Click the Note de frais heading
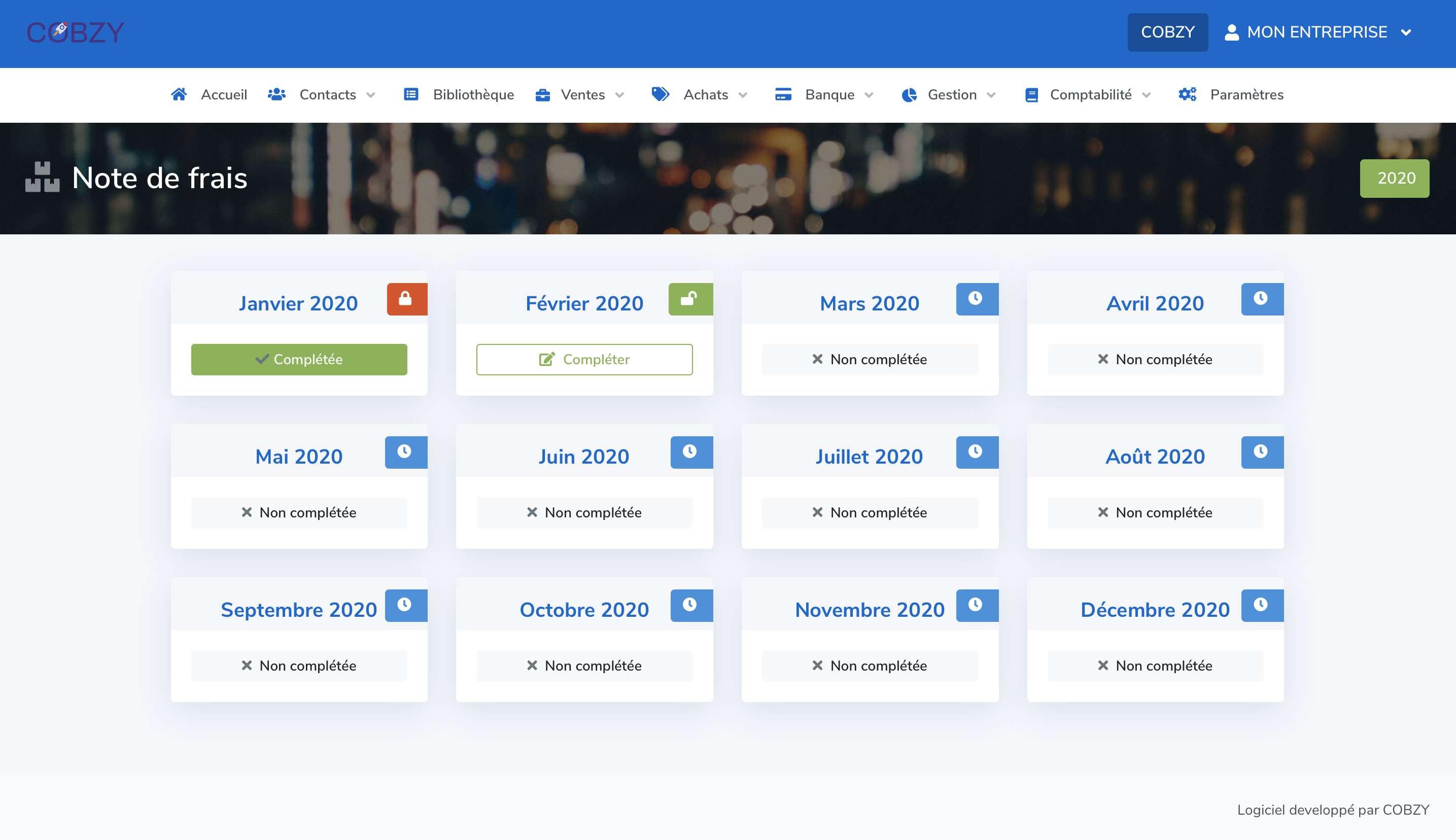 (160, 178)
